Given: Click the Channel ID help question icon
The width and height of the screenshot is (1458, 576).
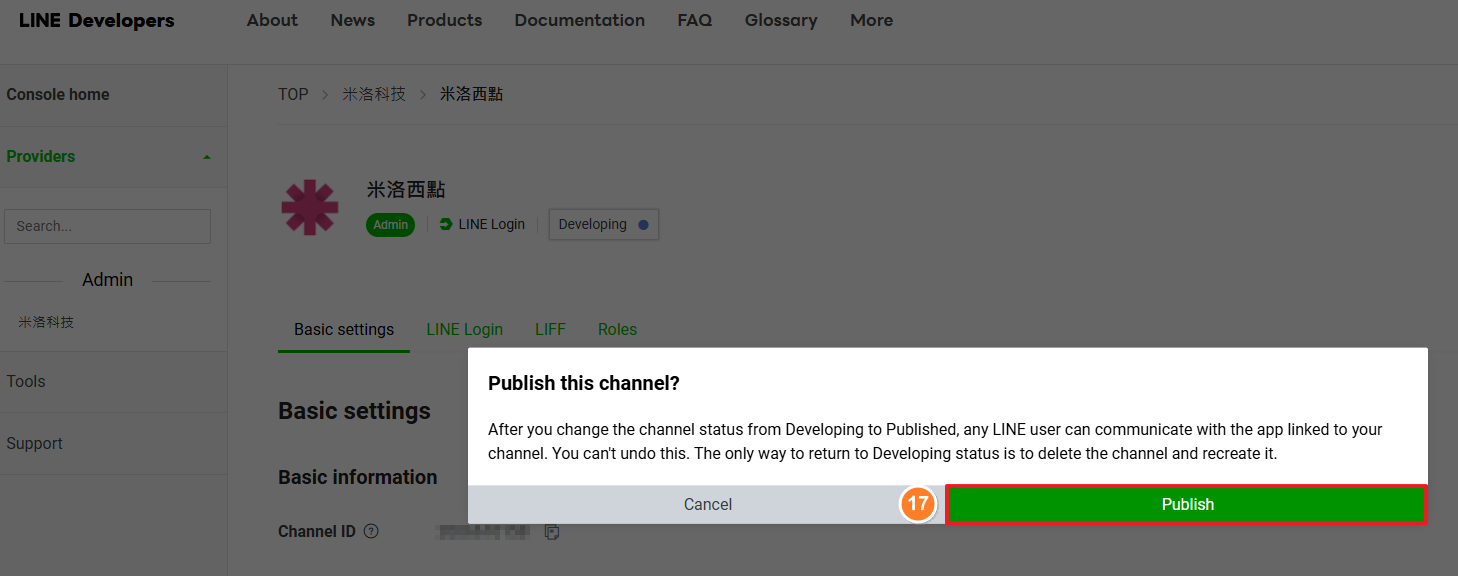Looking at the screenshot, I should coord(371,532).
